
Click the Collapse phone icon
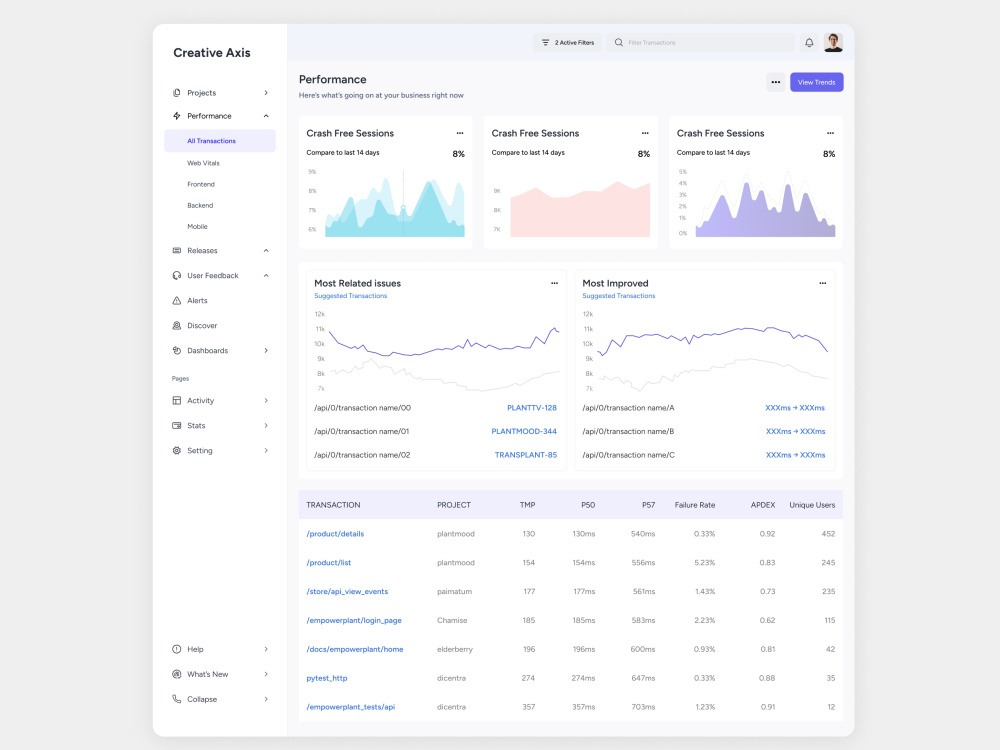coord(177,699)
